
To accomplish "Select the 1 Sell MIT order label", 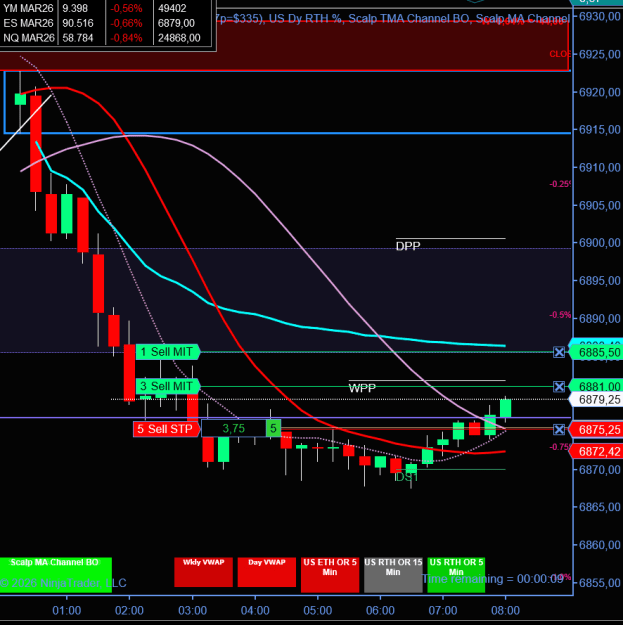I will pos(168,352).
